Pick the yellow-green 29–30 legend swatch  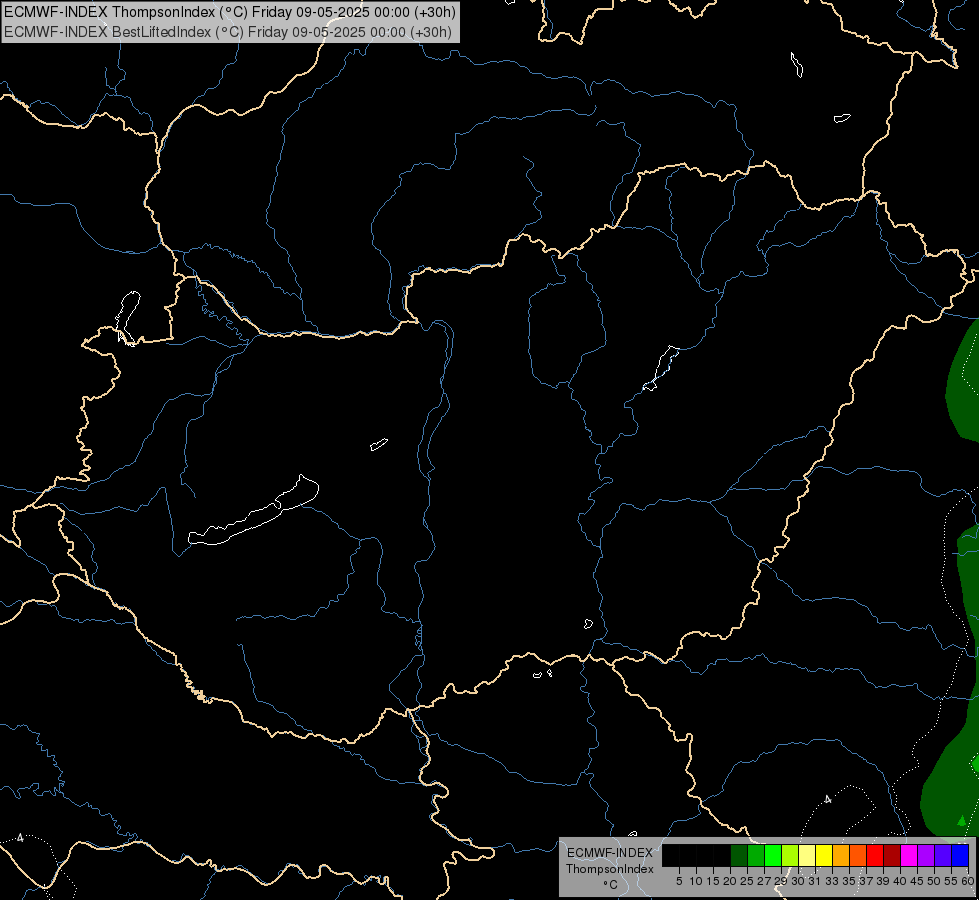pyautogui.click(x=790, y=856)
